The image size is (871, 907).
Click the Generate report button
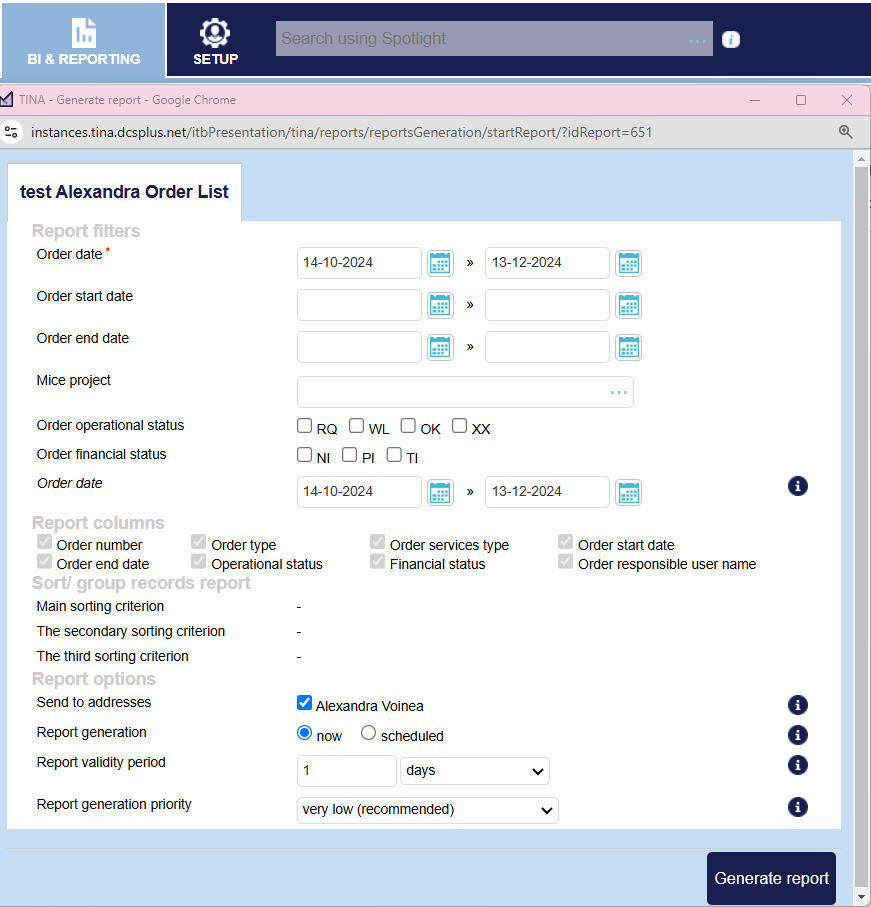coord(771,878)
